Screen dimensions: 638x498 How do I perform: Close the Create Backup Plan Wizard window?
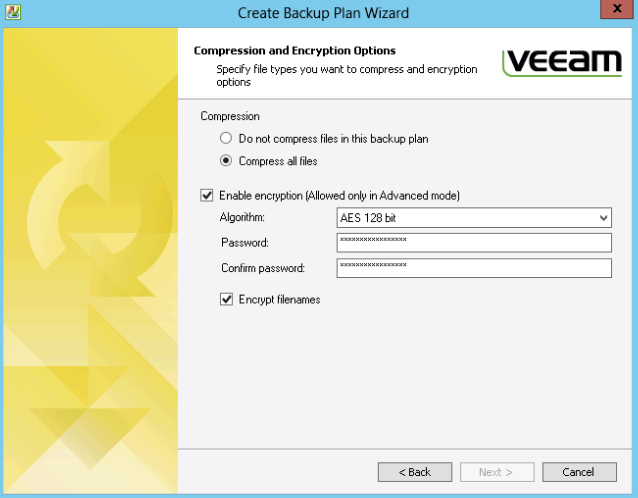(617, 9)
